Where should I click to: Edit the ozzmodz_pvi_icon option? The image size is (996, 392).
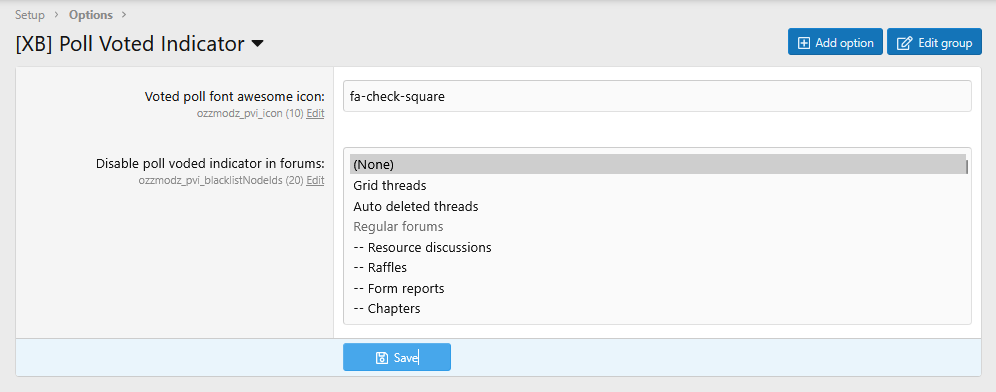(315, 114)
